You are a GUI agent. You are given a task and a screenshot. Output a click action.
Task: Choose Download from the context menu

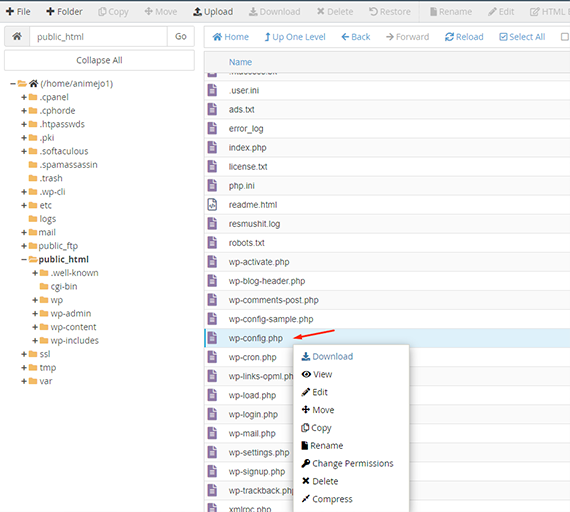click(327, 356)
